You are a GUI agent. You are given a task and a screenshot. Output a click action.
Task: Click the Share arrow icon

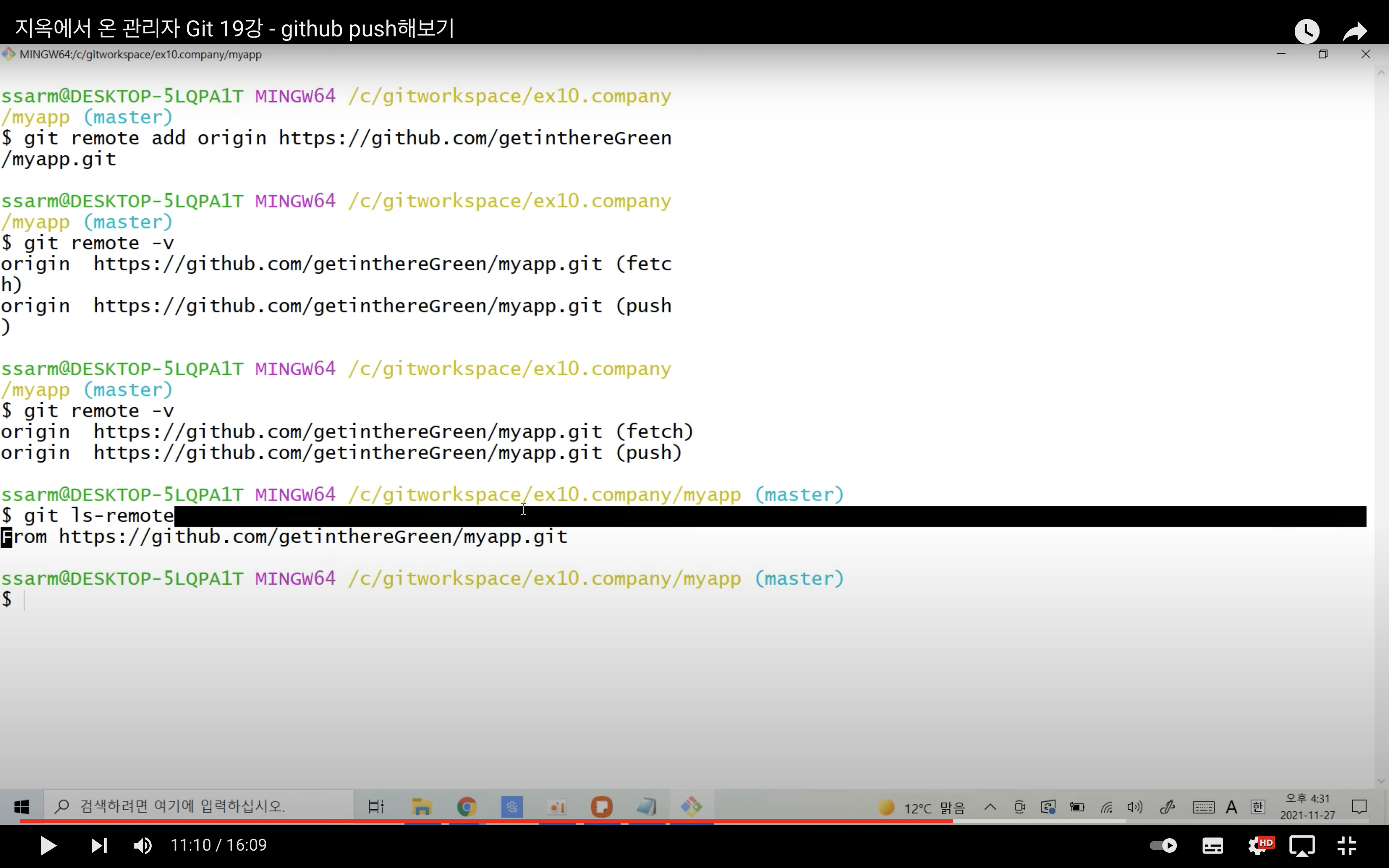pos(1355,31)
